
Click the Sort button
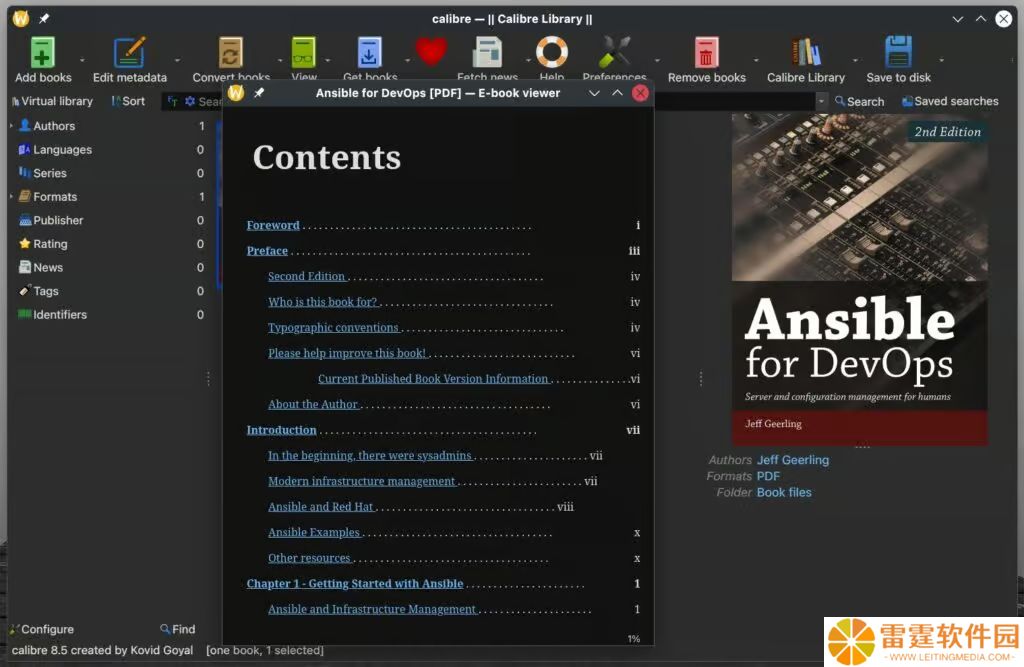click(x=128, y=101)
